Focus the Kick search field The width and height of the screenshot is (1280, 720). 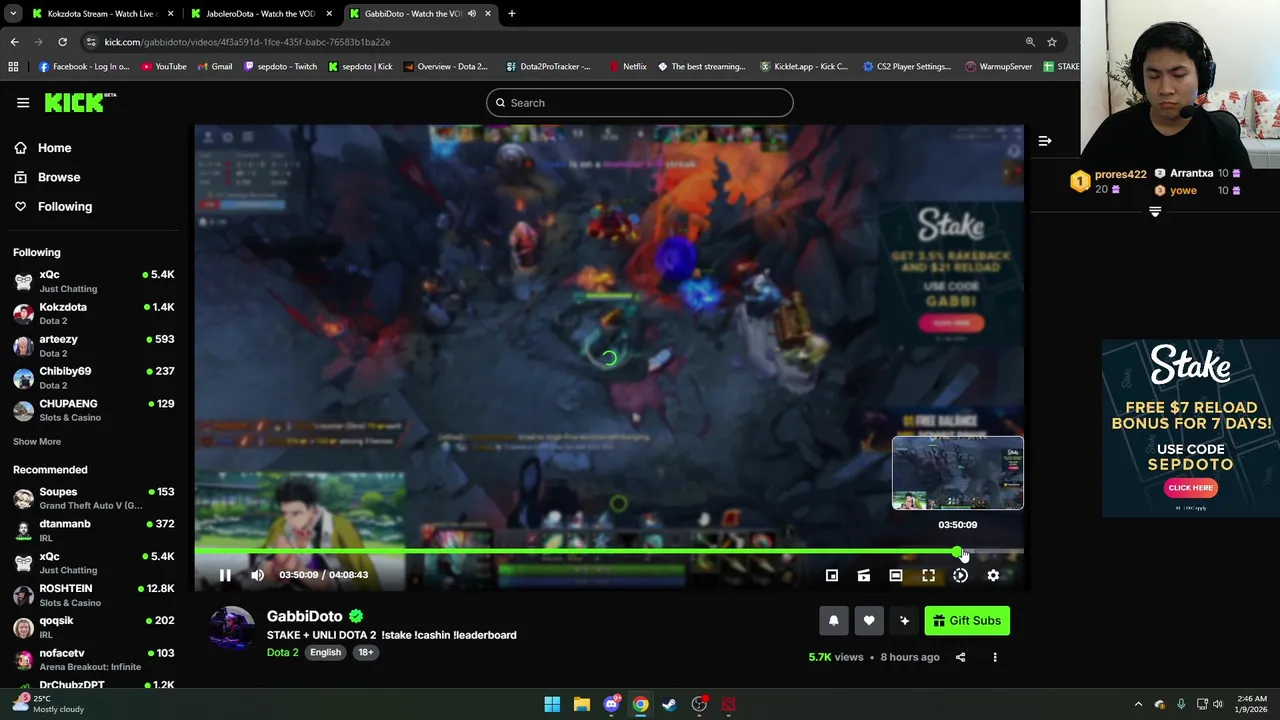pyautogui.click(x=640, y=102)
